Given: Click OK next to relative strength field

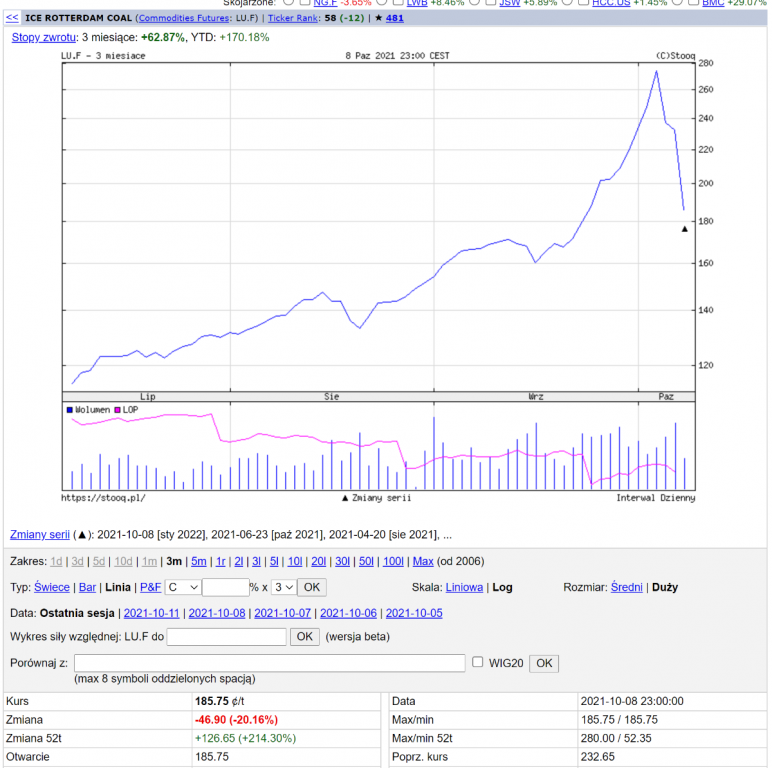Looking at the screenshot, I should pyautogui.click(x=304, y=636).
